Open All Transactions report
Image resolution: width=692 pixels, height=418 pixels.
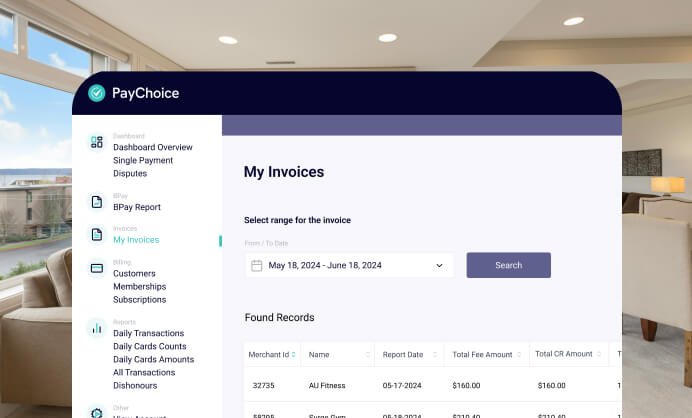pos(144,373)
